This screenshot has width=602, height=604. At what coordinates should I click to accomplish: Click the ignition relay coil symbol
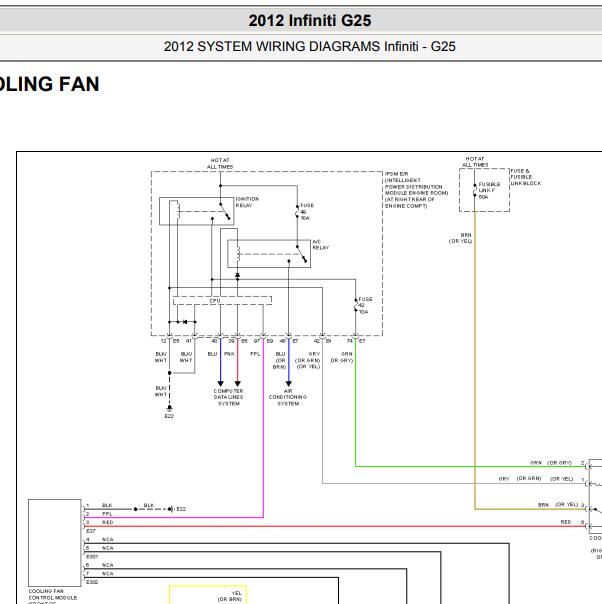click(x=178, y=210)
